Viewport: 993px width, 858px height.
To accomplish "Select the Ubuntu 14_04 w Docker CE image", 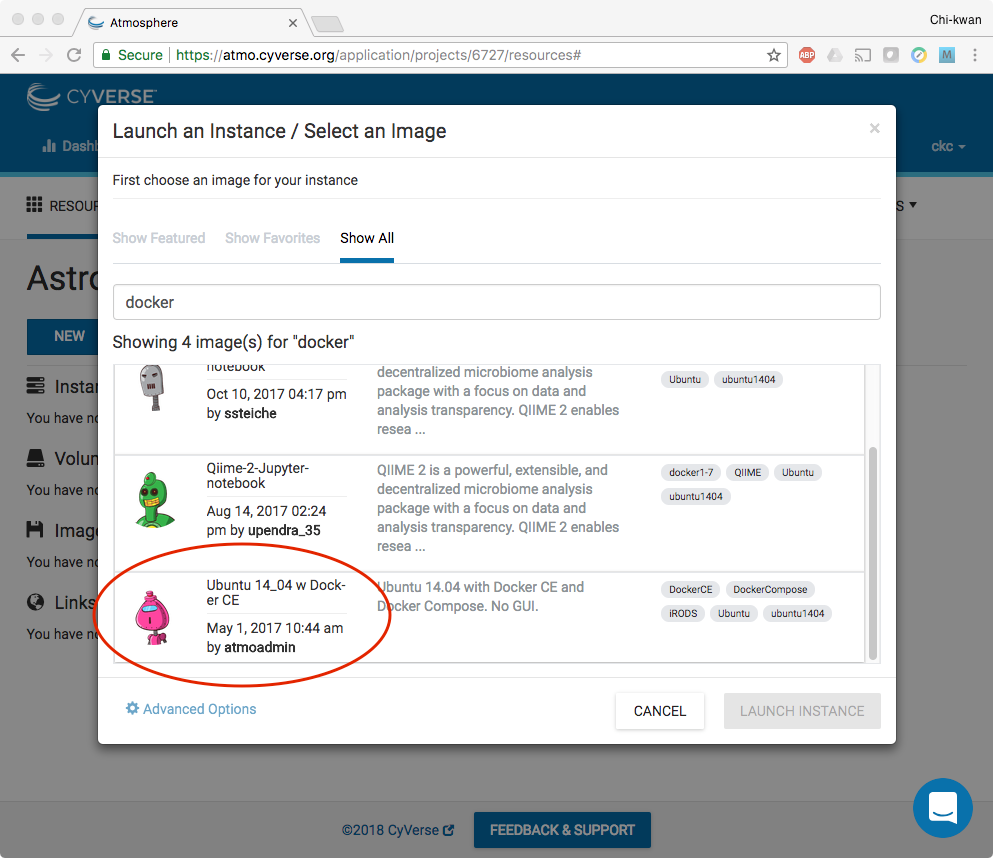I will tap(489, 618).
